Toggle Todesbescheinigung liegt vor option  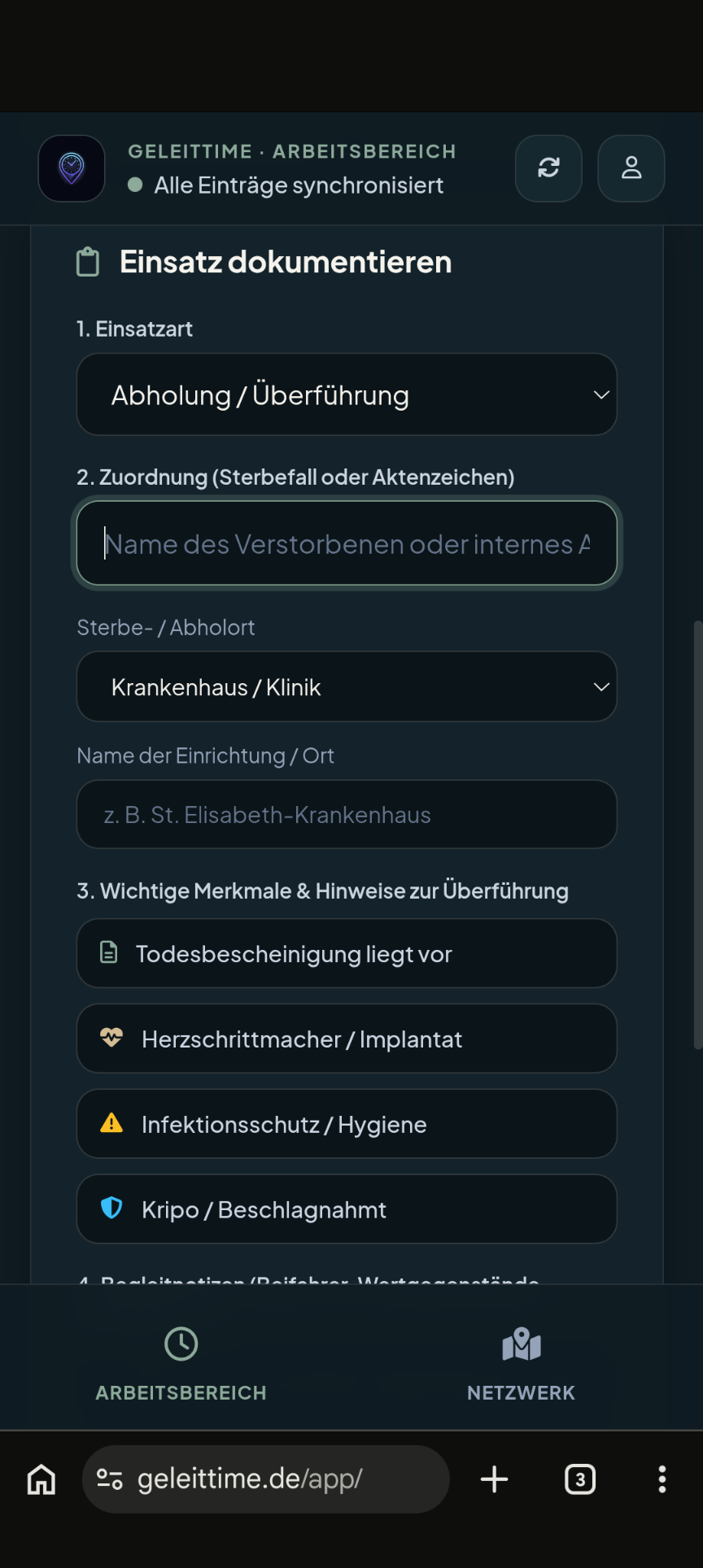347,953
